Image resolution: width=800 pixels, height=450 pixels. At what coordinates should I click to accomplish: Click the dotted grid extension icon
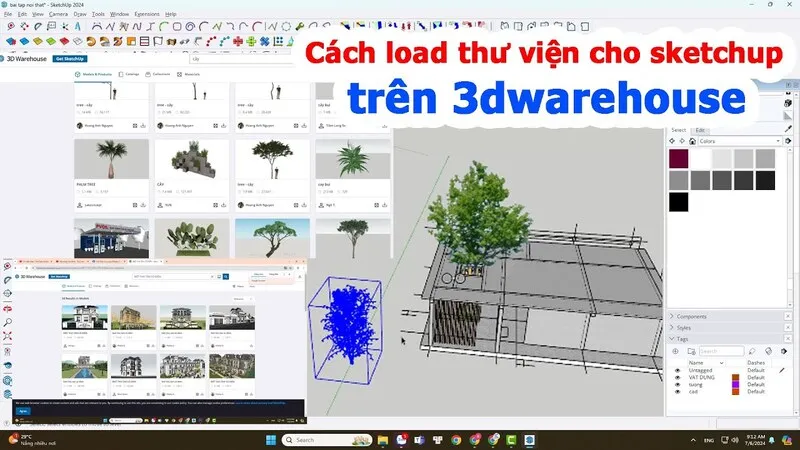click(x=278, y=41)
